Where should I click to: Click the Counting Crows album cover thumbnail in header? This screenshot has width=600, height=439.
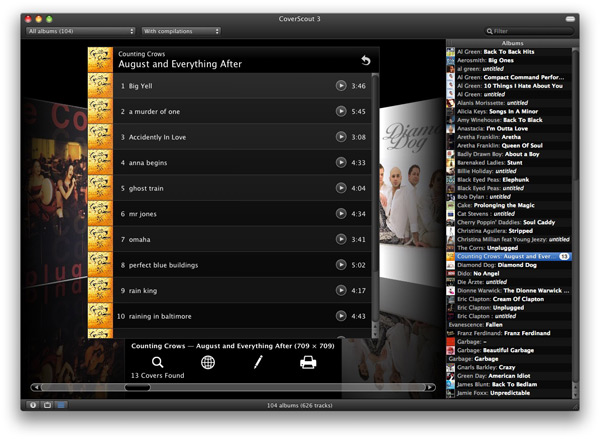click(x=100, y=60)
